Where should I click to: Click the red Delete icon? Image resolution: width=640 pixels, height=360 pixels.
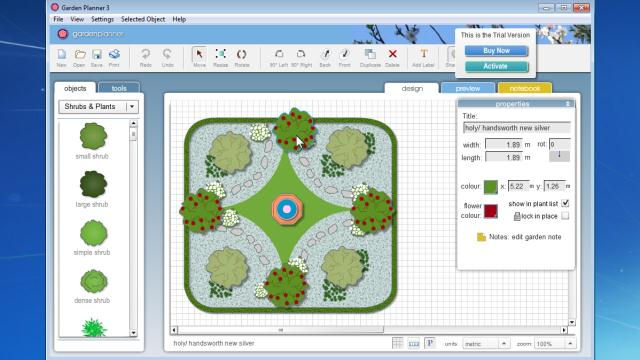(x=392, y=54)
